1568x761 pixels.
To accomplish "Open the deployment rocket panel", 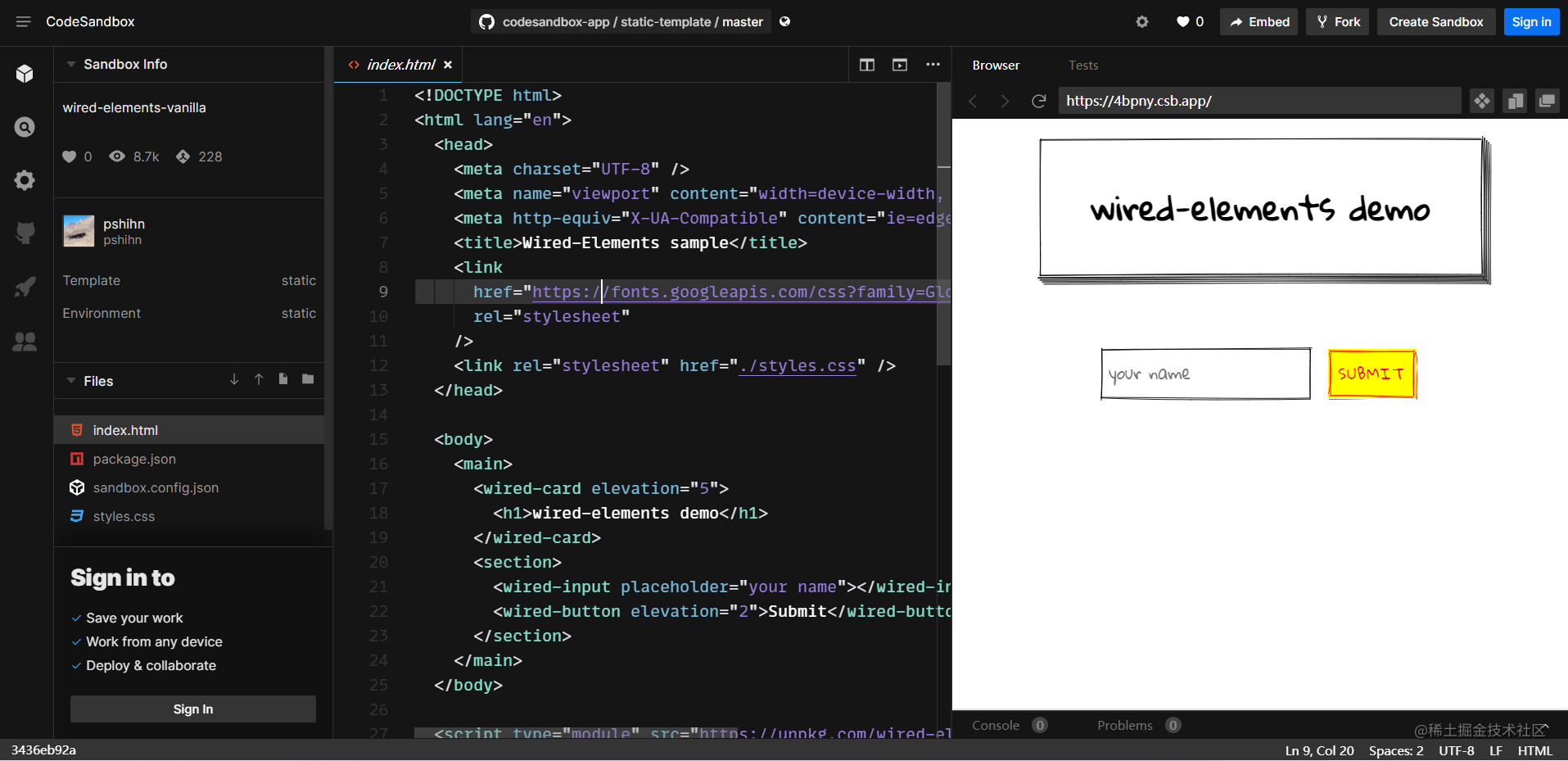I will 25,287.
